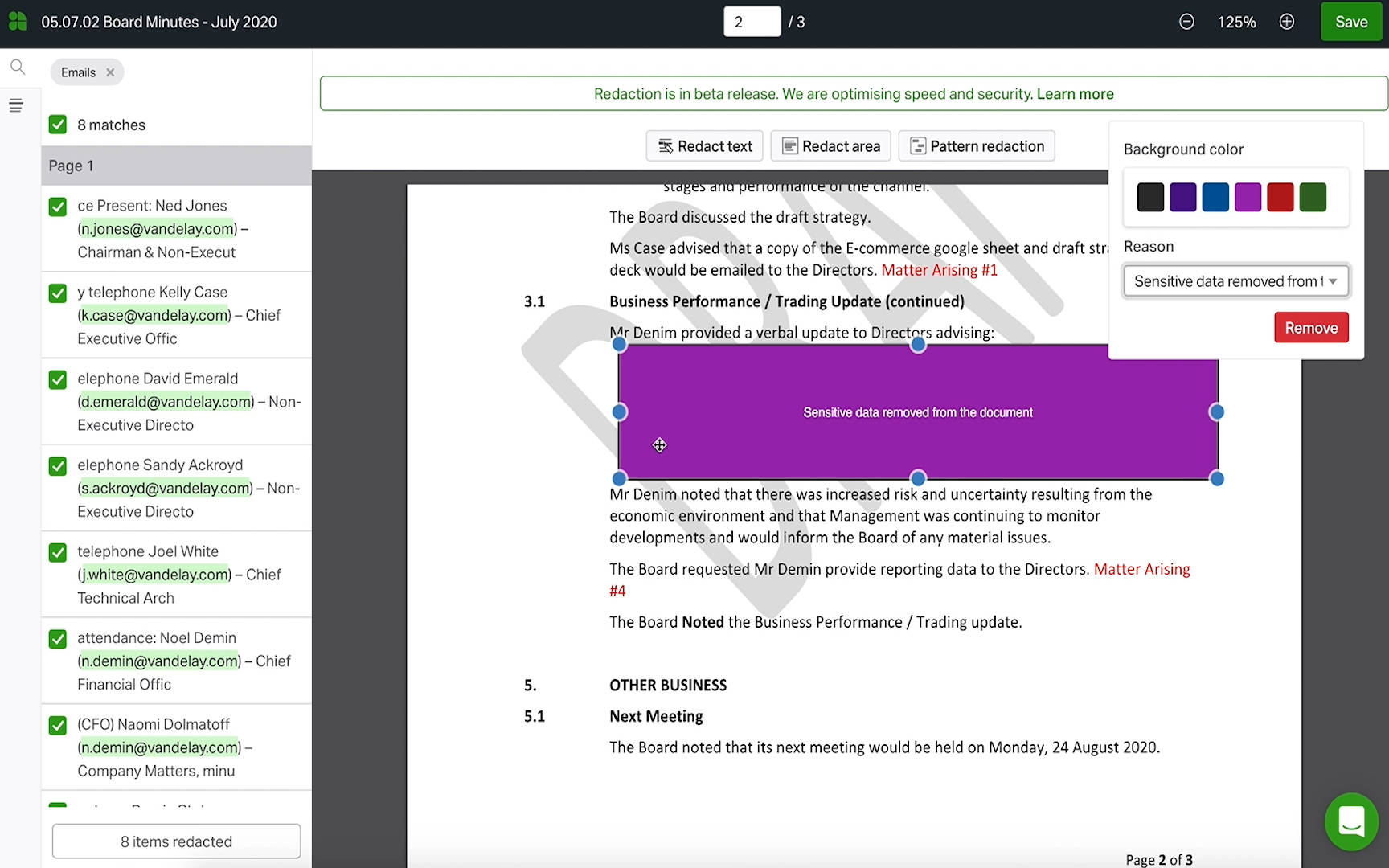
Task: Open the chat support bubble
Action: pos(1351,821)
